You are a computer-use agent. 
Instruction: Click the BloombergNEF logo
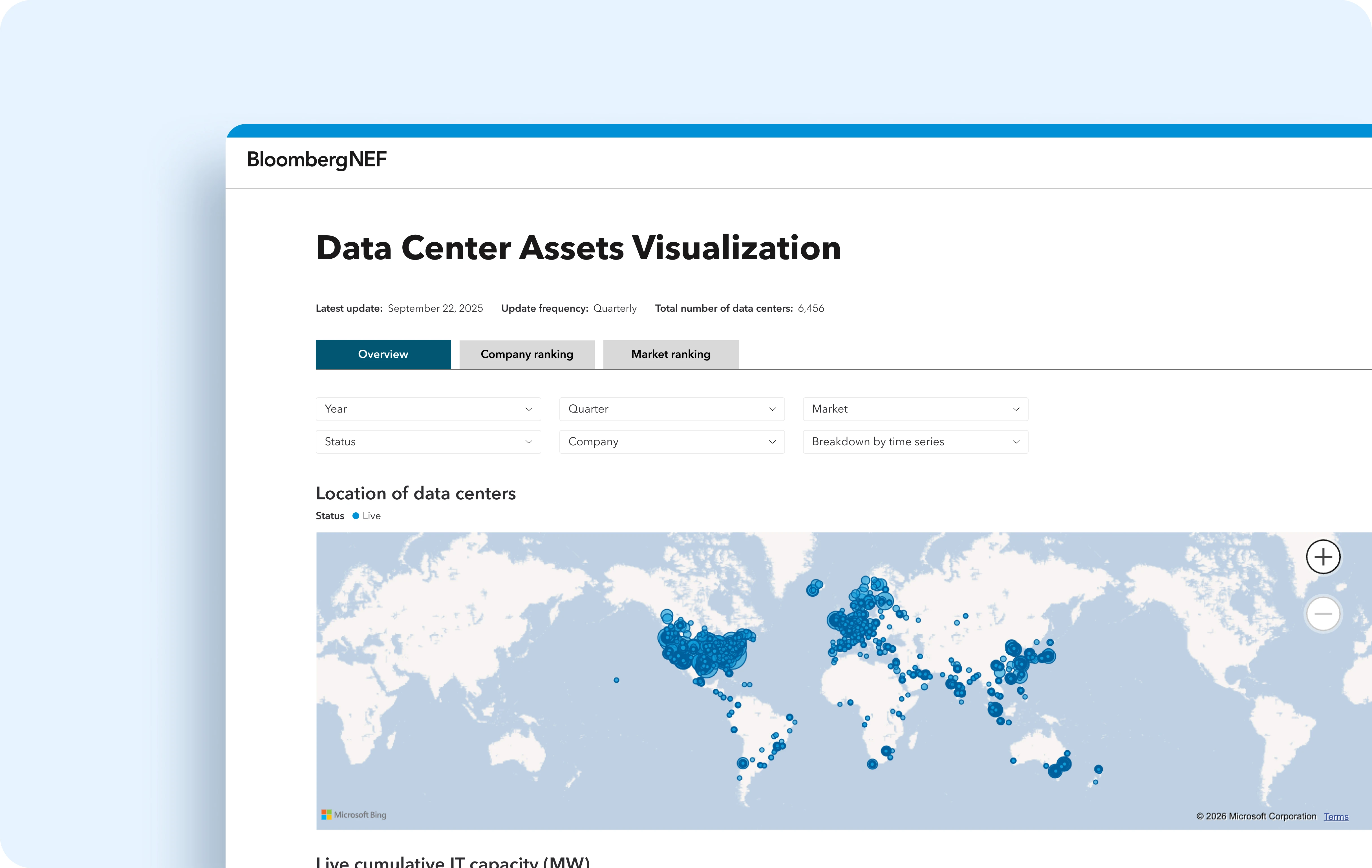[317, 160]
